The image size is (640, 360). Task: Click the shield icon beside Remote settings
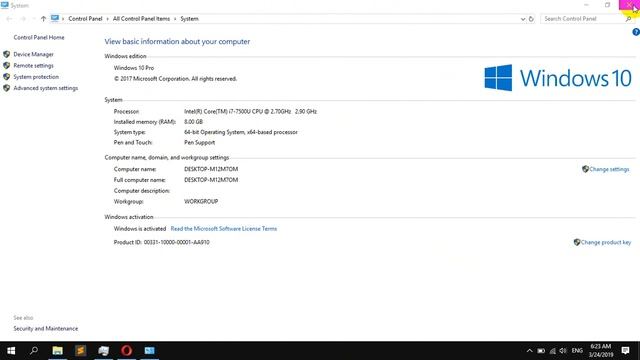point(7,65)
